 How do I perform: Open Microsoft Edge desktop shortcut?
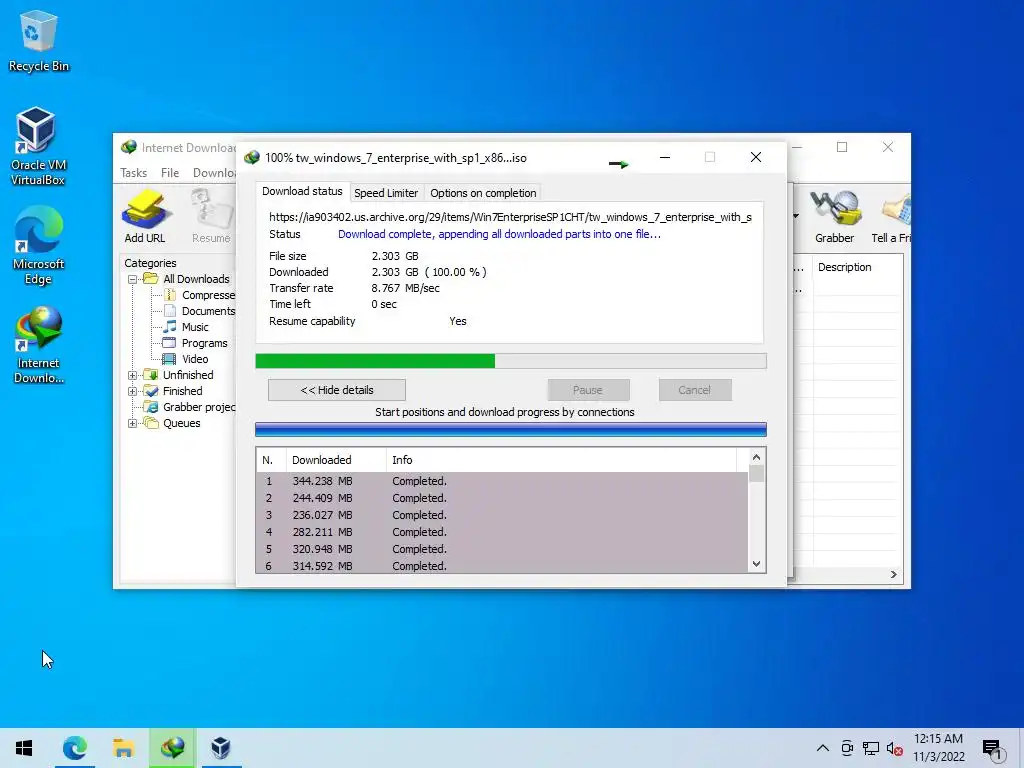click(38, 246)
